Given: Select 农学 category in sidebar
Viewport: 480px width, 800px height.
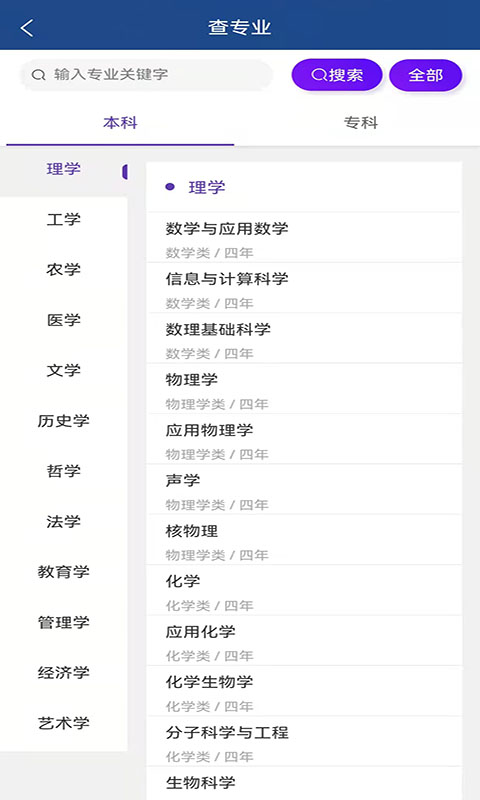Looking at the screenshot, I should tap(63, 270).
